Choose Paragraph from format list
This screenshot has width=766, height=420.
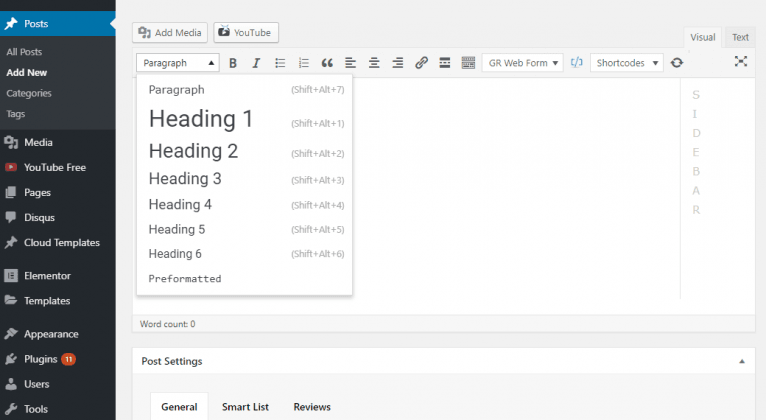point(244,90)
